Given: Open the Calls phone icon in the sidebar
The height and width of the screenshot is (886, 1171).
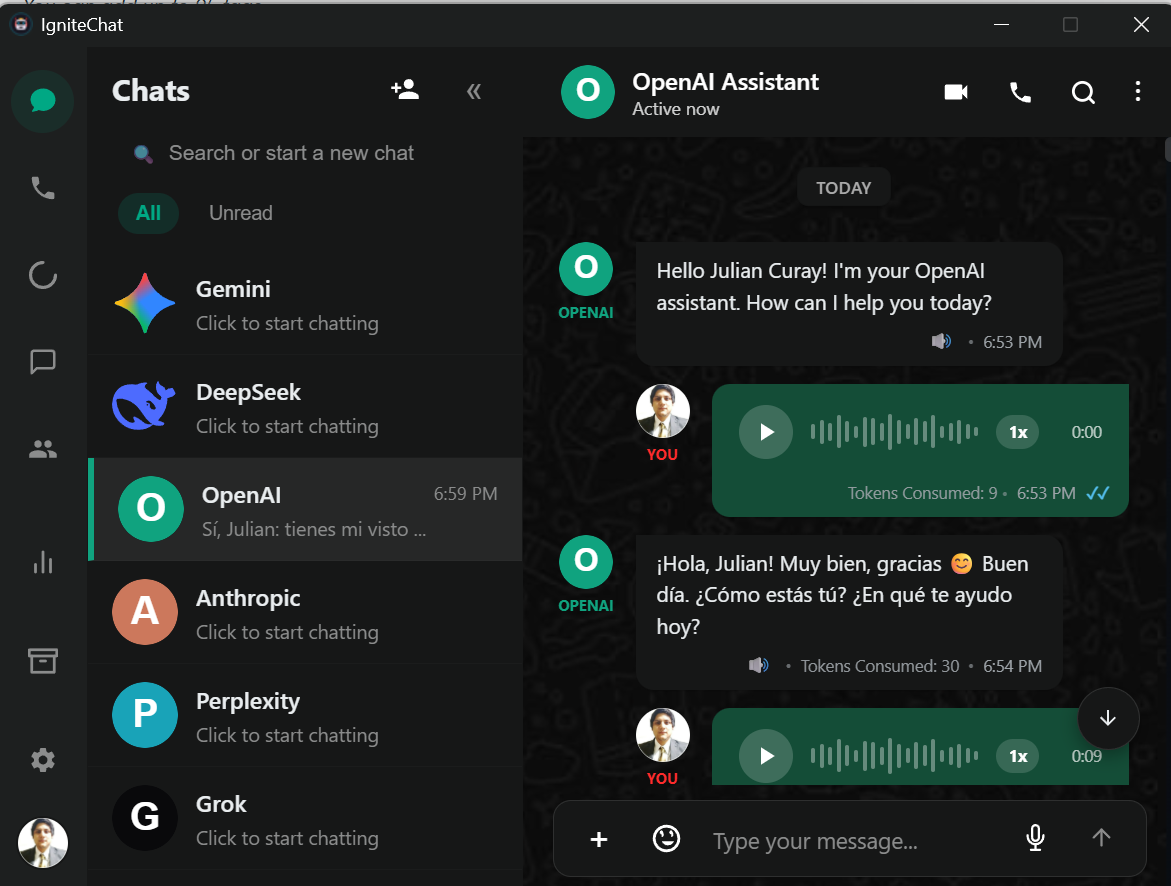Looking at the screenshot, I should coord(43,188).
